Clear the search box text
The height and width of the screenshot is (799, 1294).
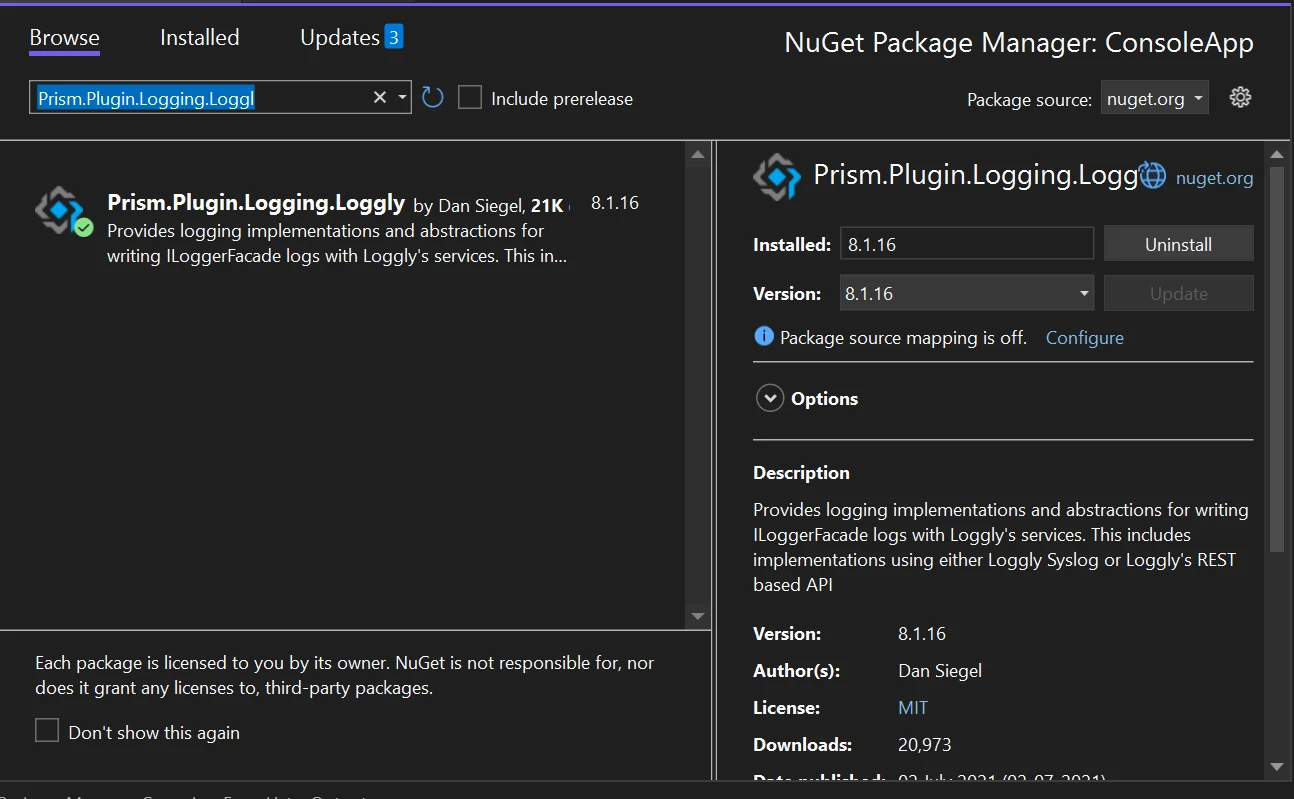(380, 97)
